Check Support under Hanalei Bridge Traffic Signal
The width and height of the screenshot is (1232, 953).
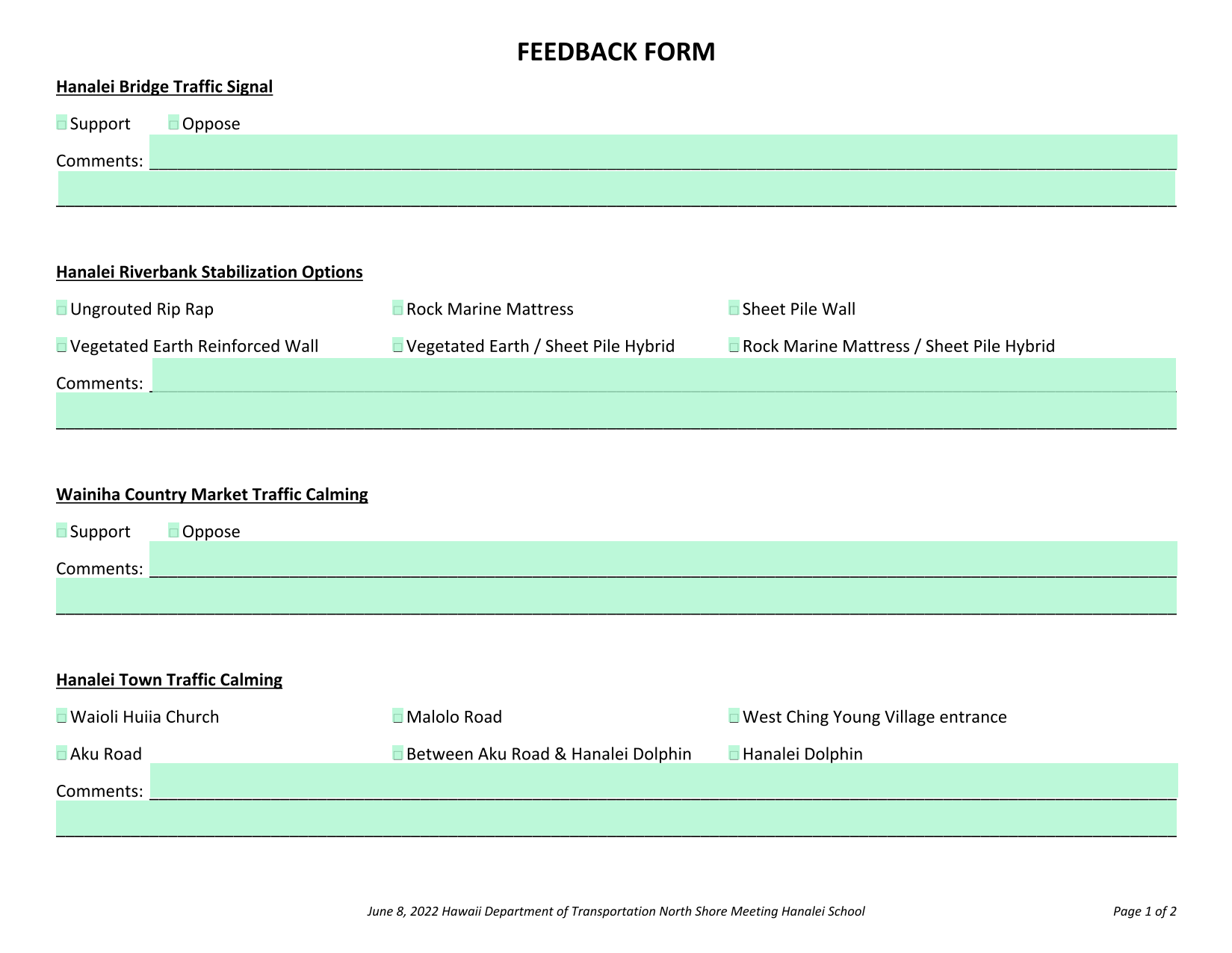[62, 123]
